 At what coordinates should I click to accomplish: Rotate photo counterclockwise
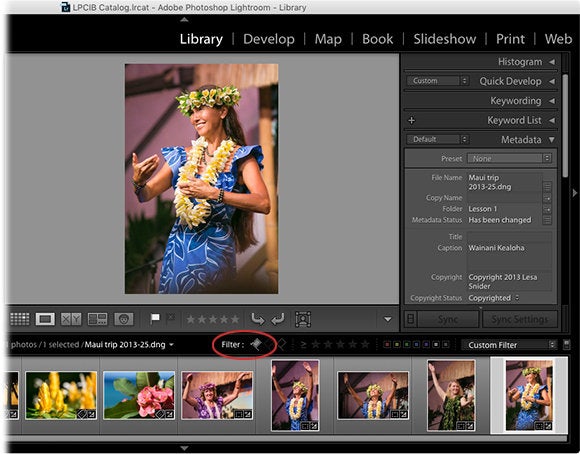click(x=258, y=319)
